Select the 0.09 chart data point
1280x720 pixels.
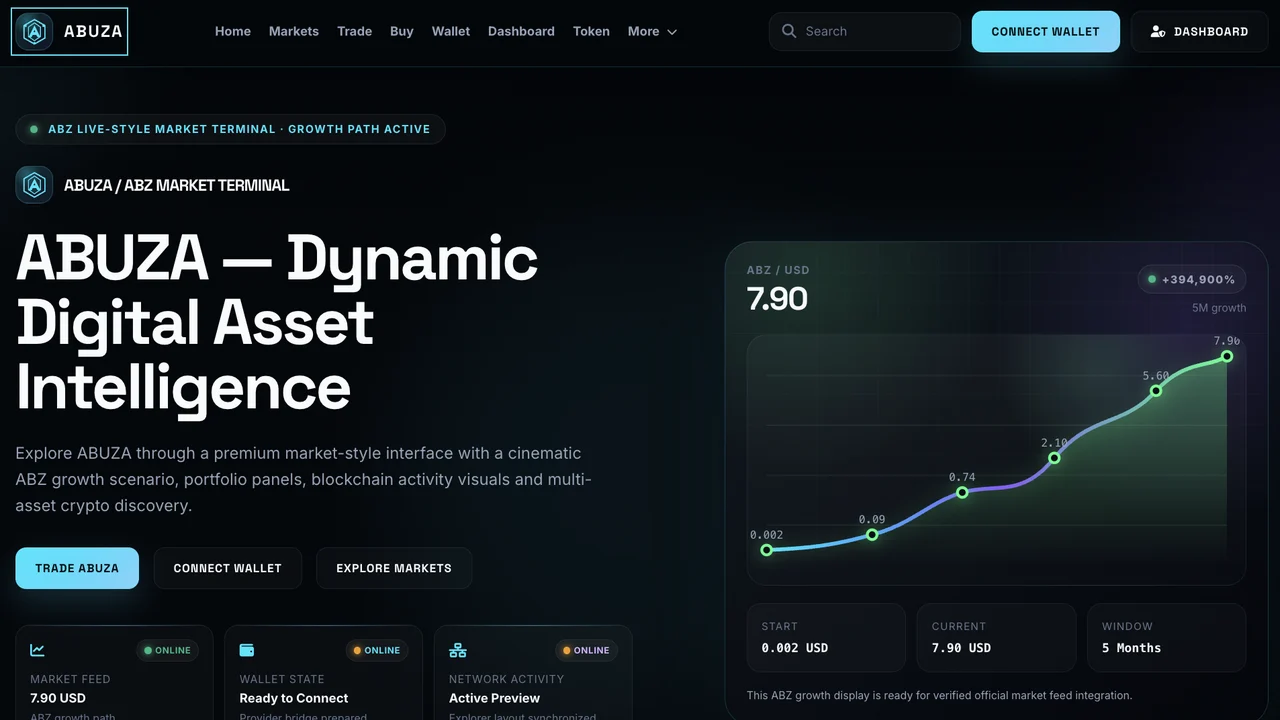coord(872,535)
